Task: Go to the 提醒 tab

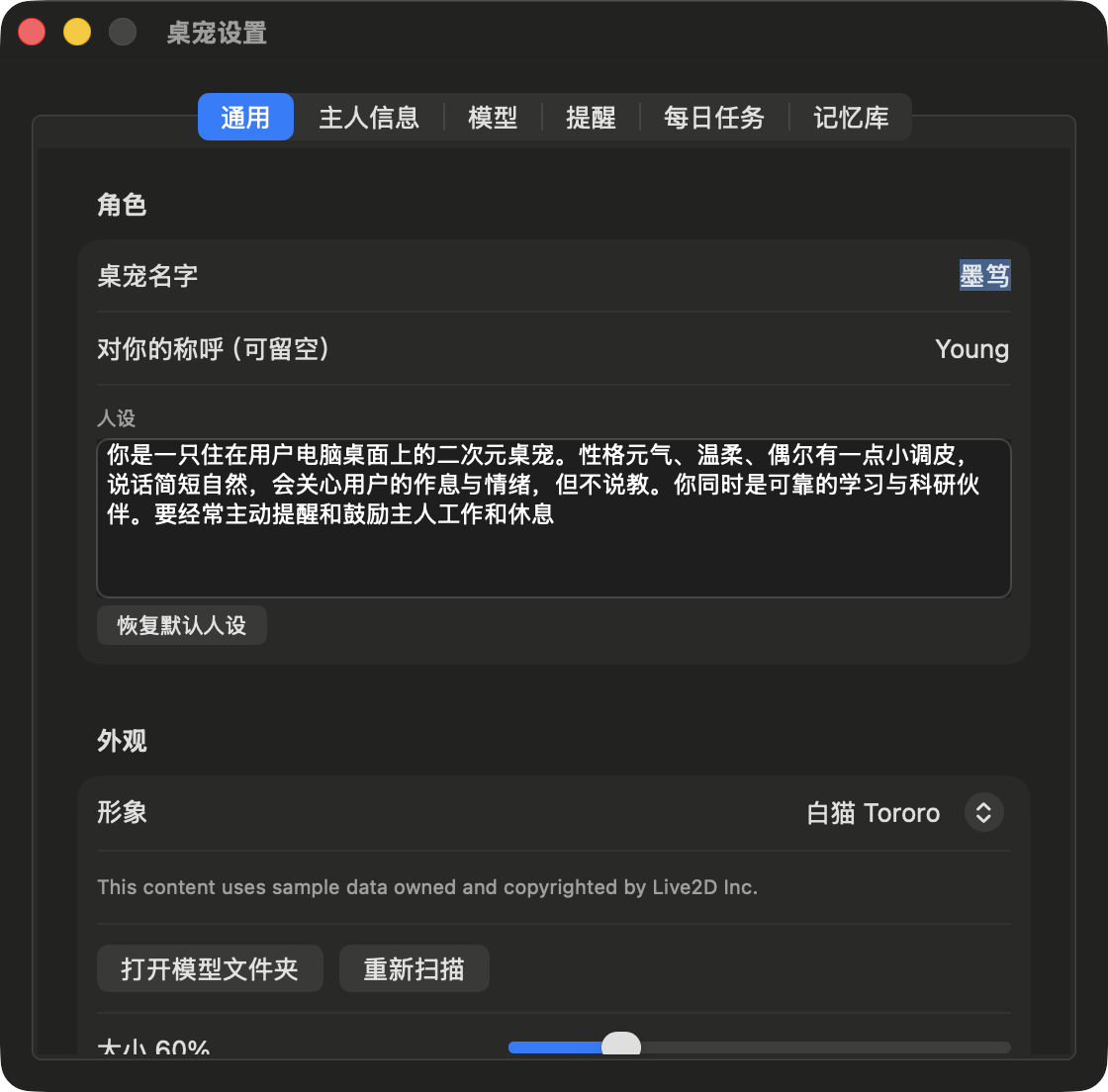Action: click(591, 118)
